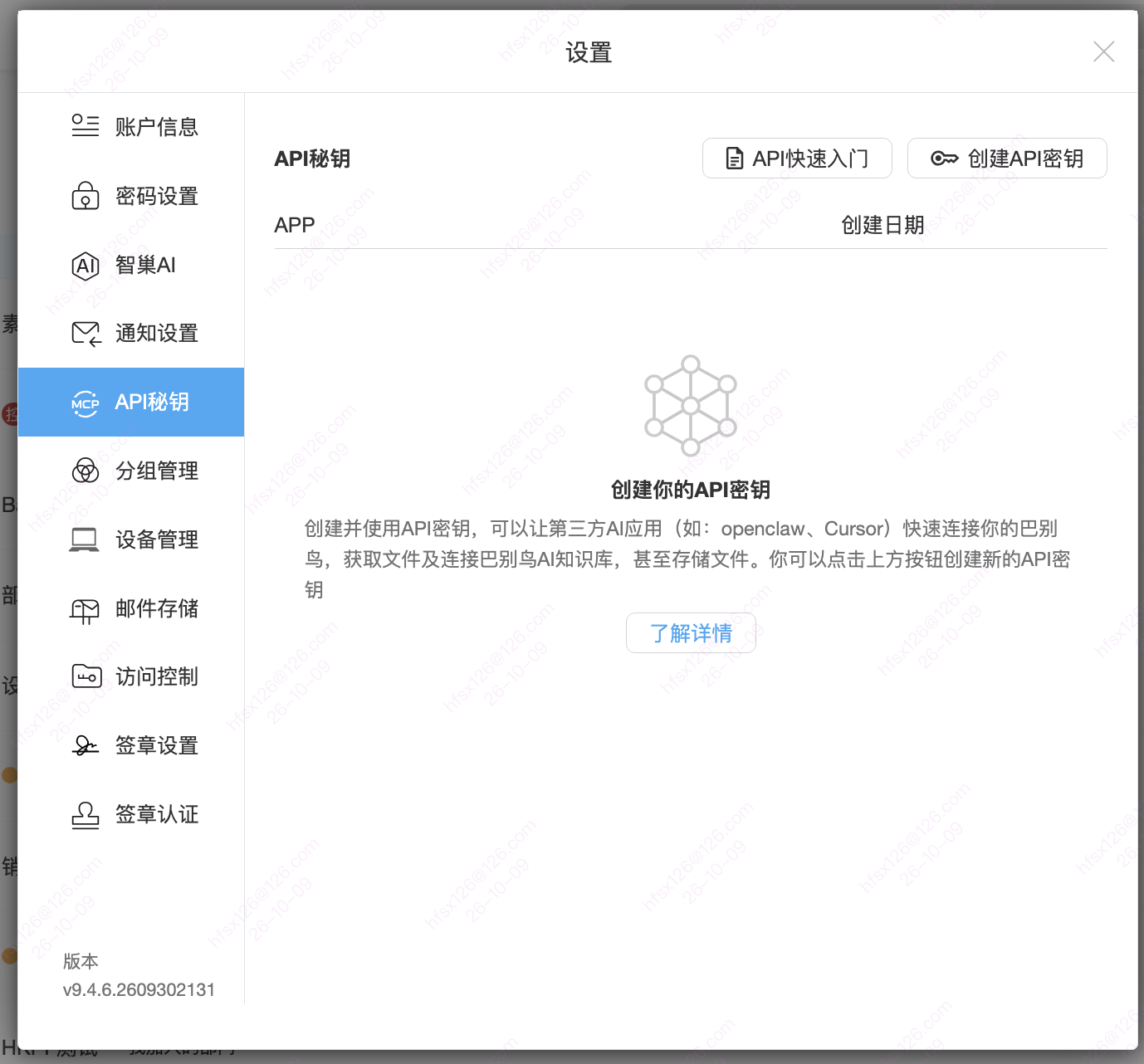Open 签章设置

tap(131, 745)
